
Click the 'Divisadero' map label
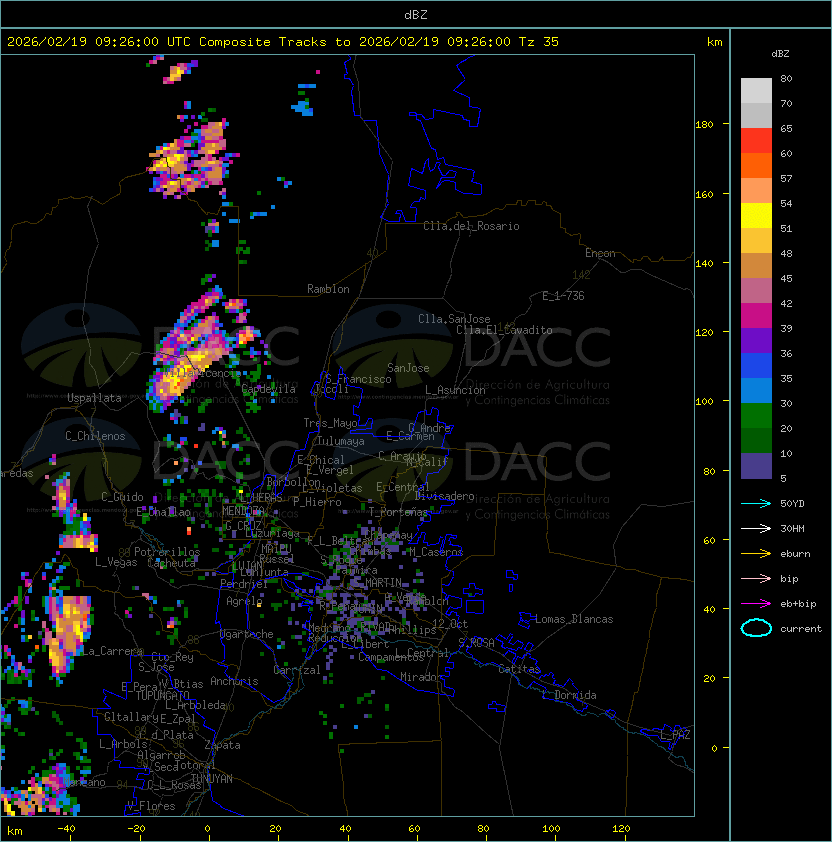pos(444,496)
